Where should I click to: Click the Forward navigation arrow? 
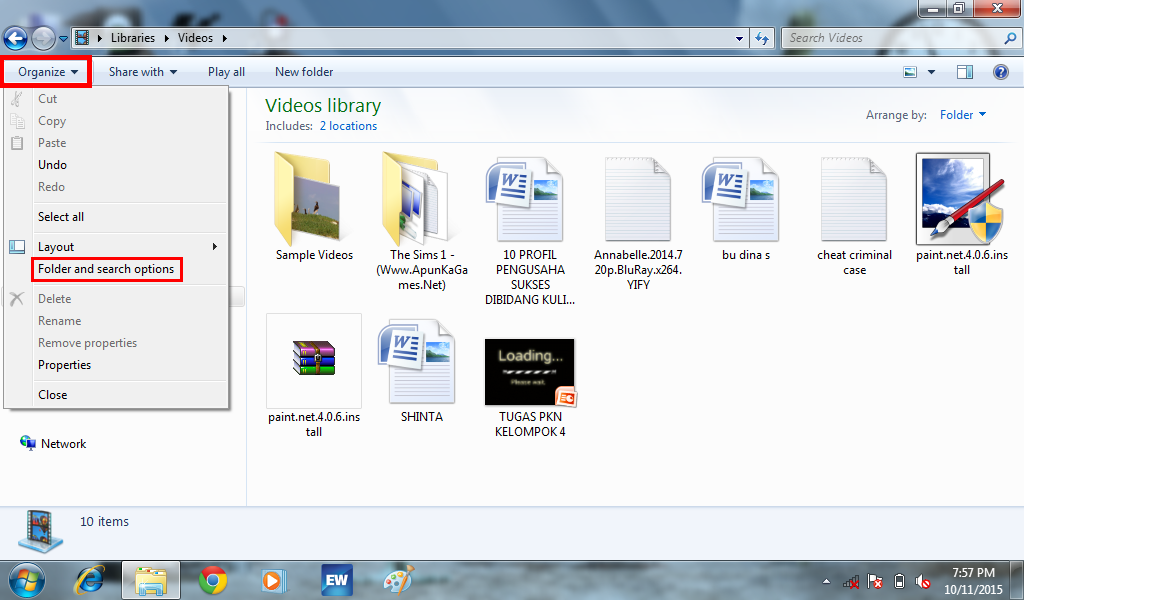click(43, 38)
